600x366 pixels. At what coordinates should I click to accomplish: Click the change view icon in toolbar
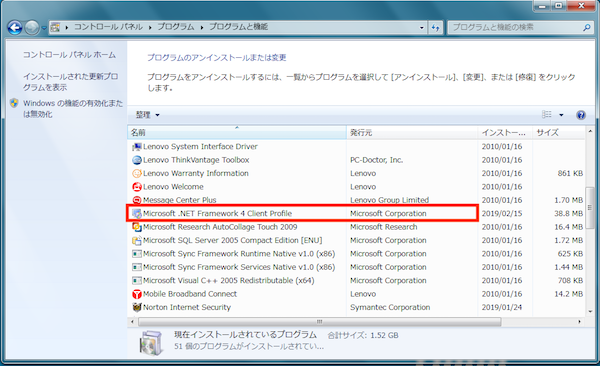tap(547, 114)
